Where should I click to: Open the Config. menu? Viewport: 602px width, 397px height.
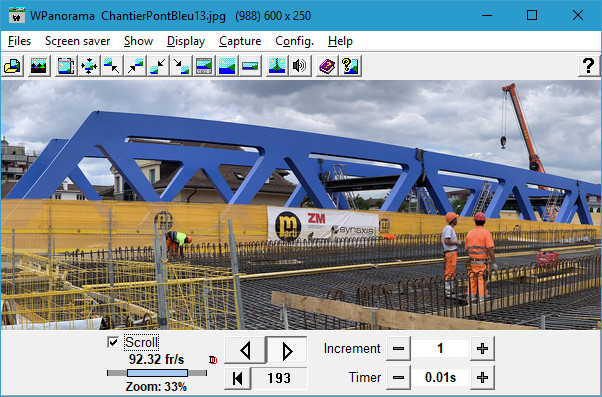click(294, 41)
